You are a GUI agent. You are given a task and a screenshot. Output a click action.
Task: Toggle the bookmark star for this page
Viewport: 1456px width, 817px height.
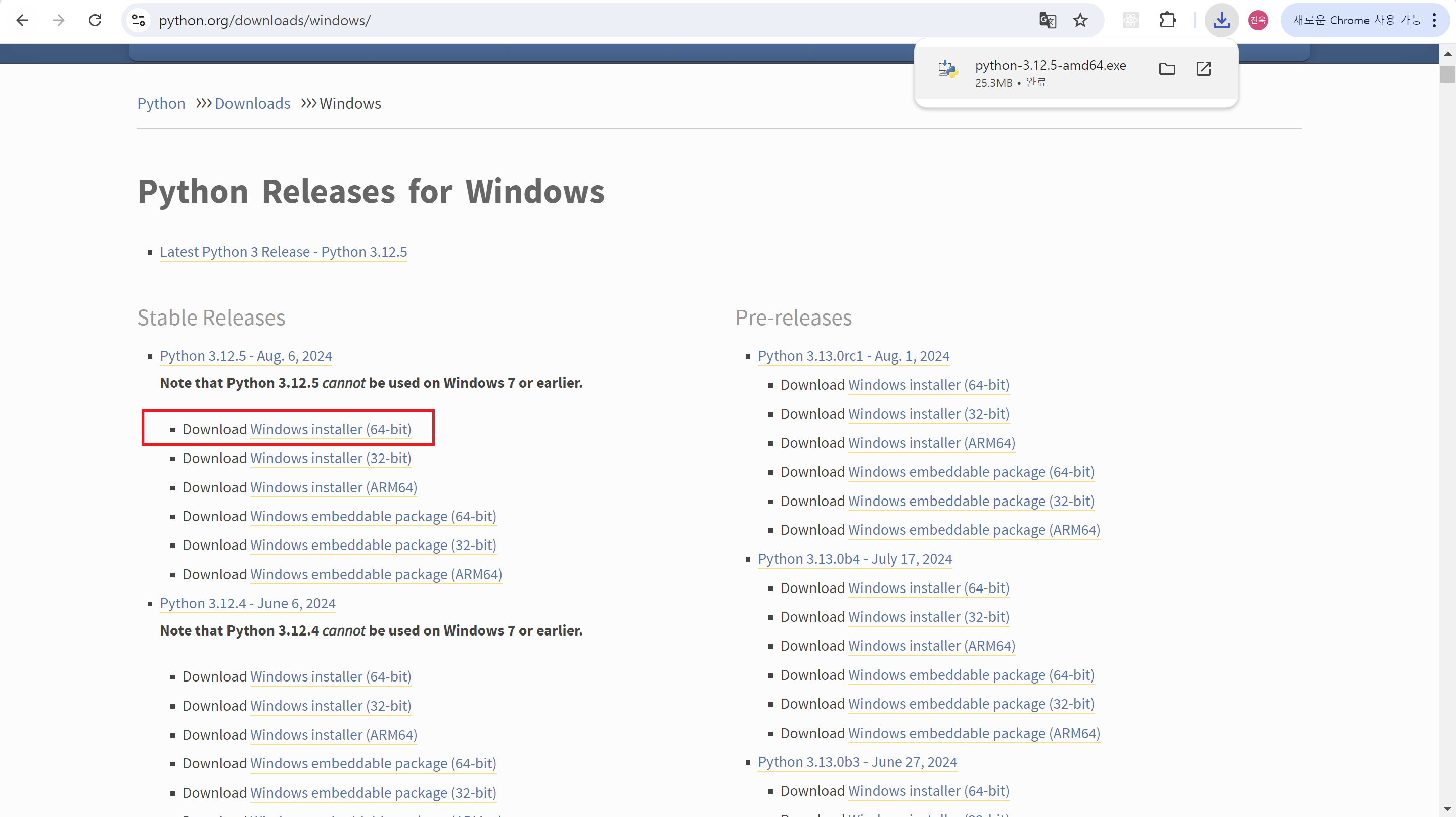1081,20
